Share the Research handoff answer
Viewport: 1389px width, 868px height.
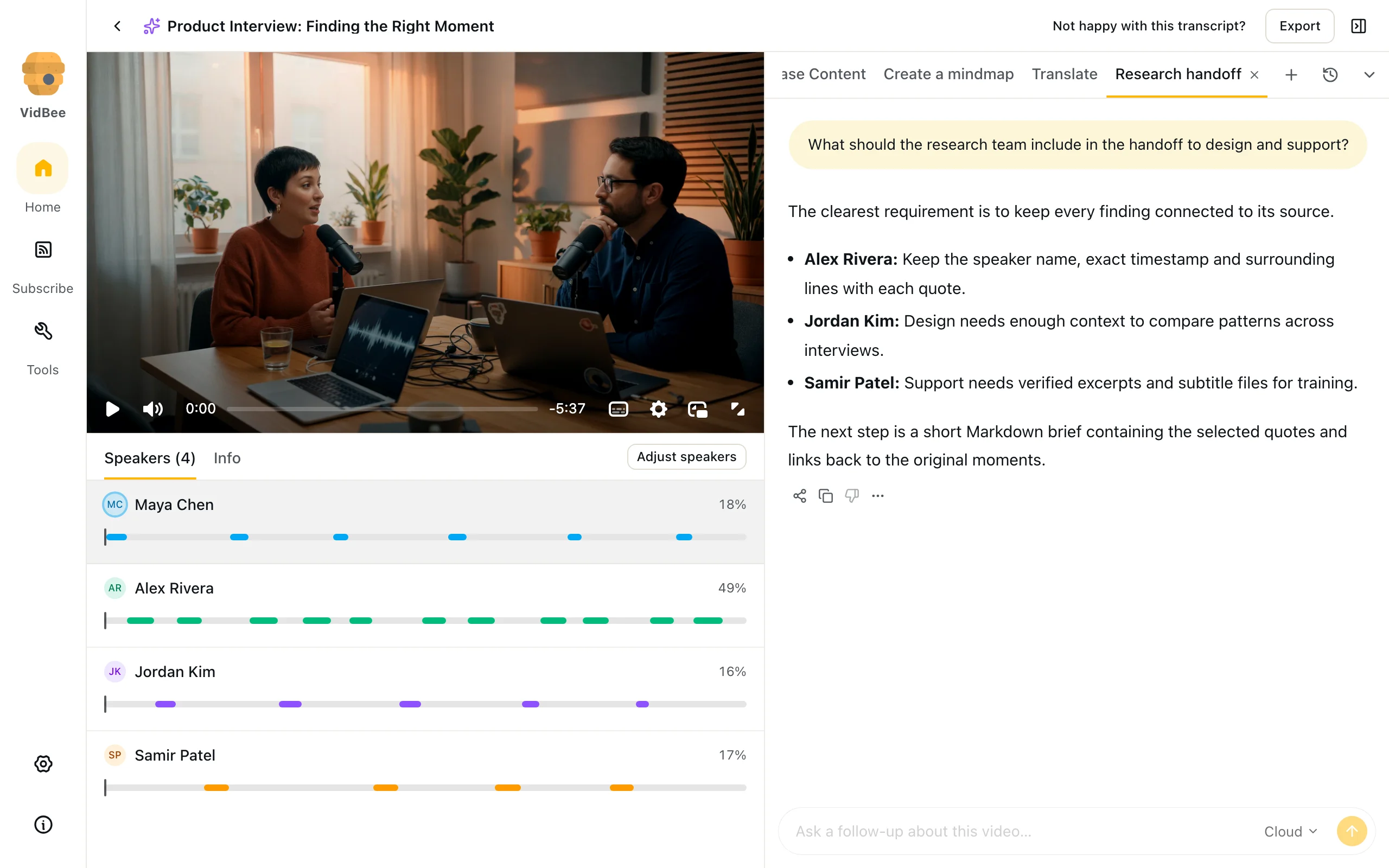coord(800,495)
